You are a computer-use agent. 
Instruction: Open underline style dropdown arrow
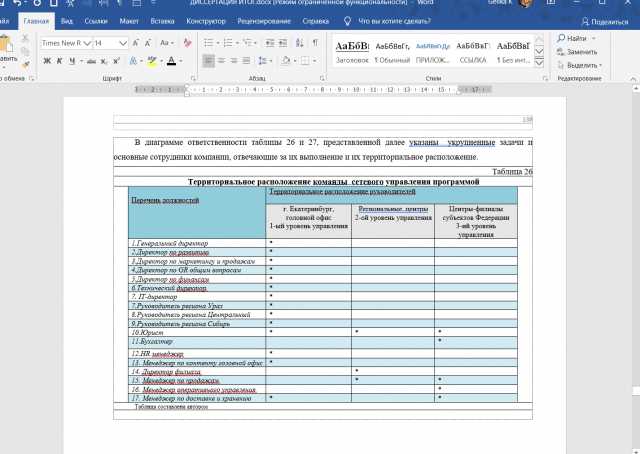point(81,61)
